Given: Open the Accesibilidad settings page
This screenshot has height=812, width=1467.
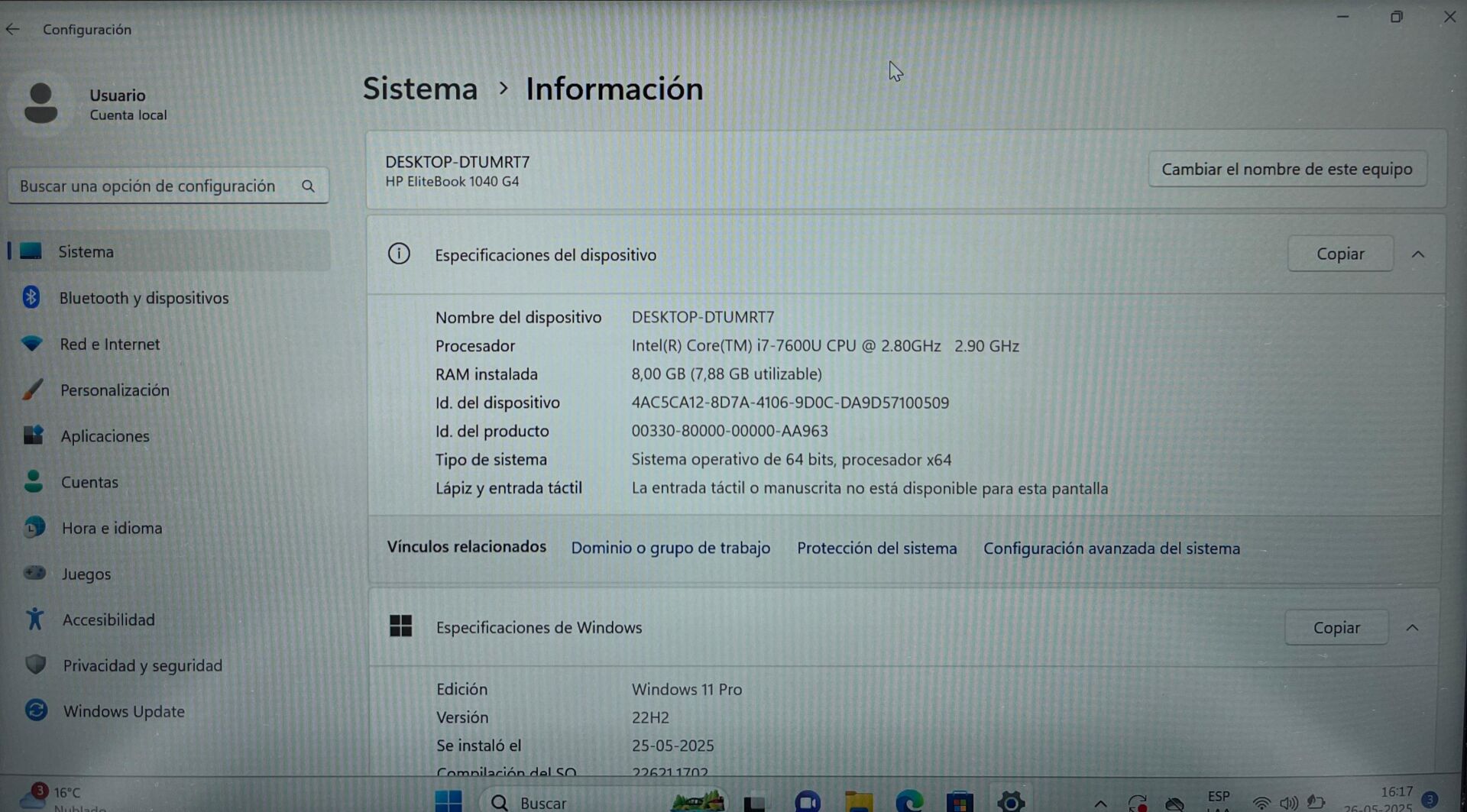Looking at the screenshot, I should [x=108, y=620].
